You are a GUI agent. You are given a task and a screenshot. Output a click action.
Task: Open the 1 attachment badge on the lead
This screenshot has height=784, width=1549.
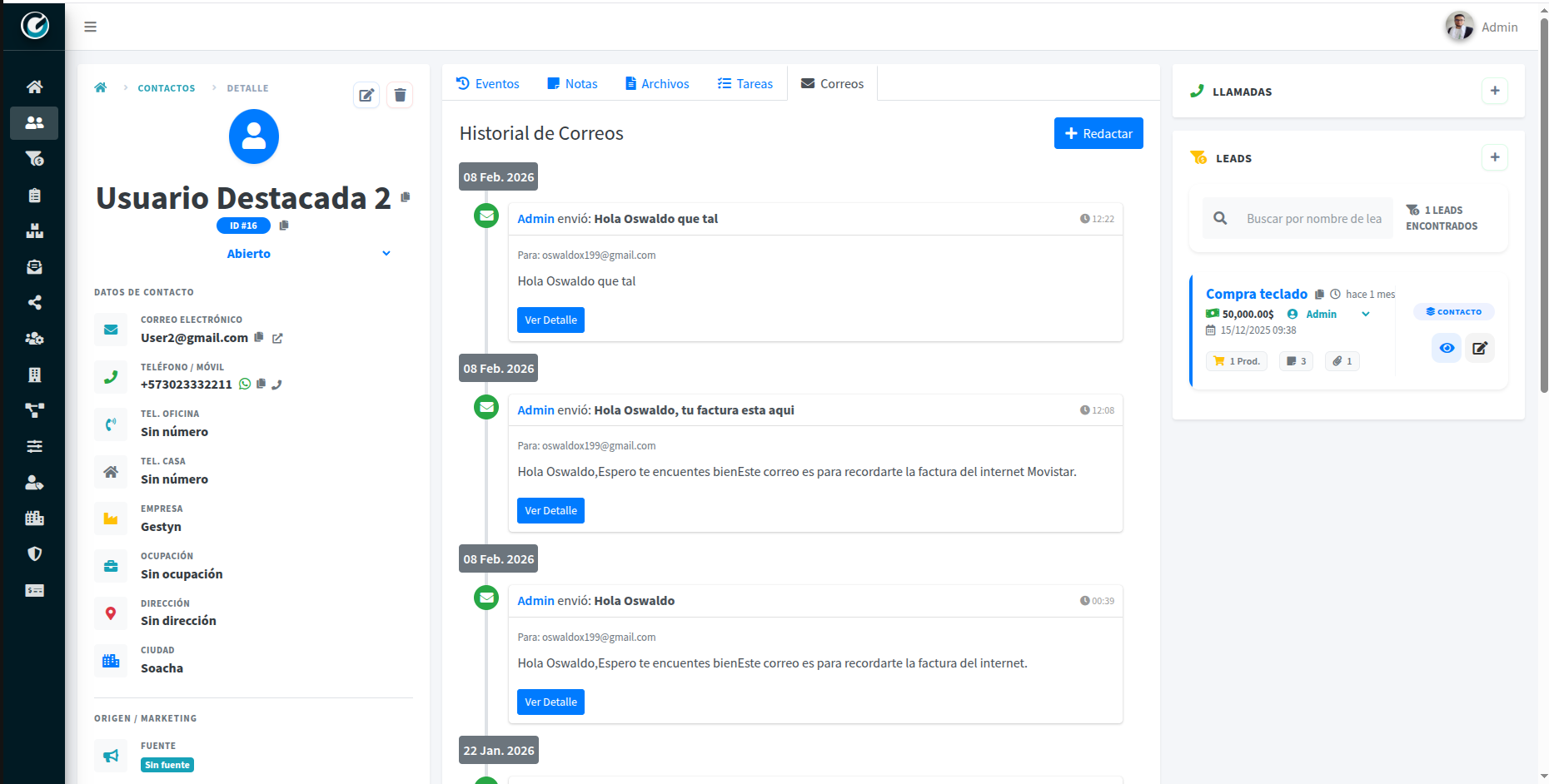click(x=1342, y=361)
